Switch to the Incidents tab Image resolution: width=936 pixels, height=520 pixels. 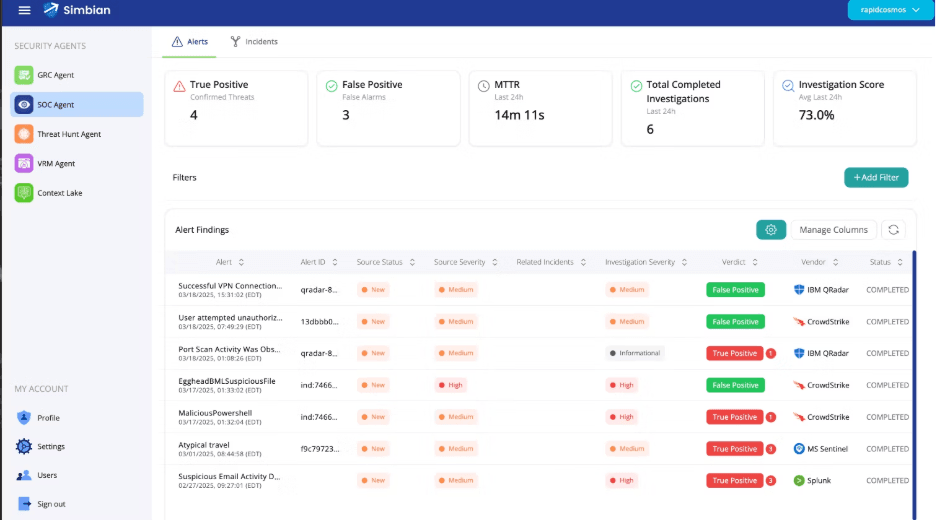[x=254, y=42]
